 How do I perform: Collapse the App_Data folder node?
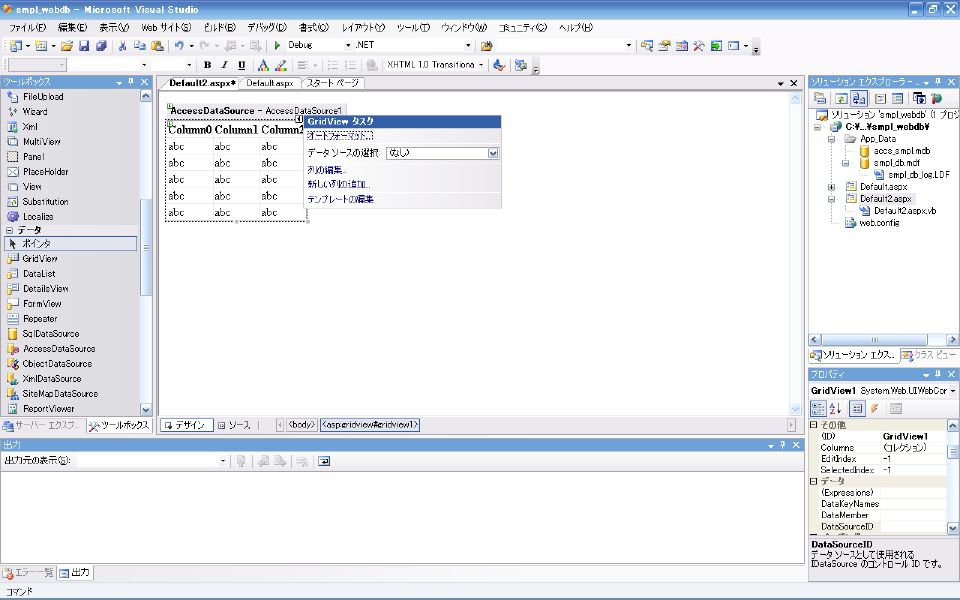tap(831, 139)
